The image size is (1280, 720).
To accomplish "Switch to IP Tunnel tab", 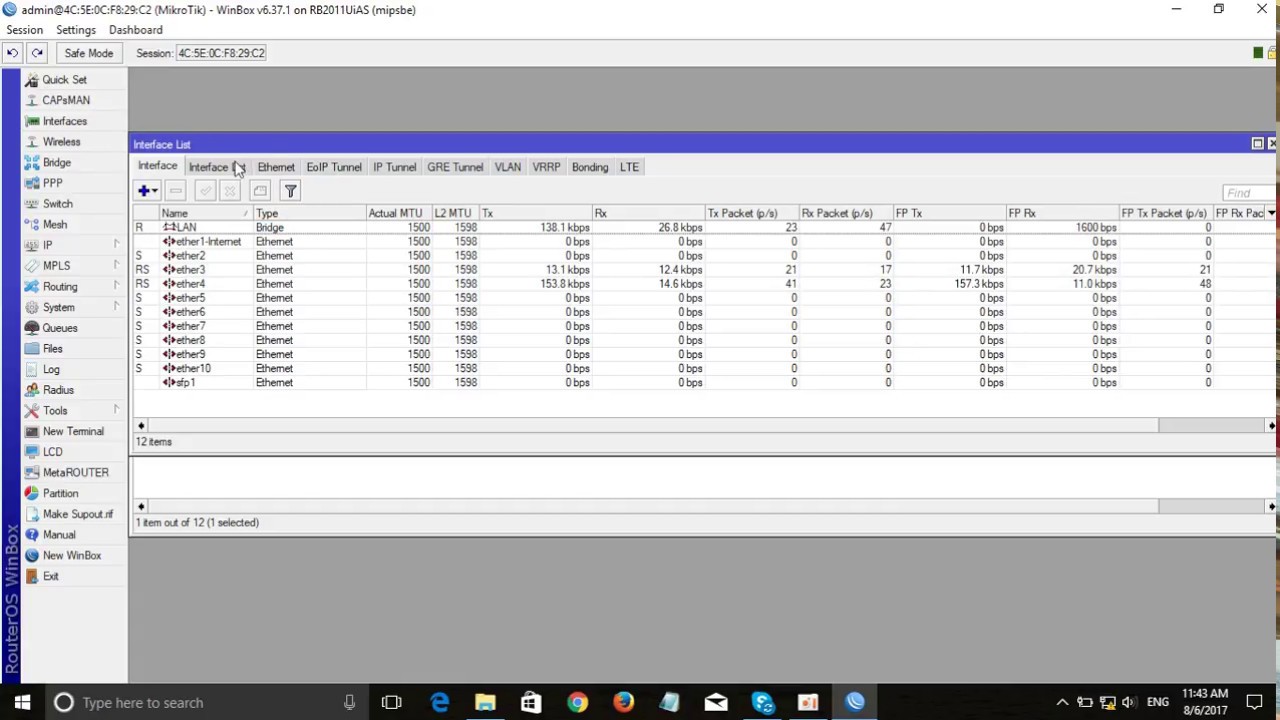I will [395, 167].
